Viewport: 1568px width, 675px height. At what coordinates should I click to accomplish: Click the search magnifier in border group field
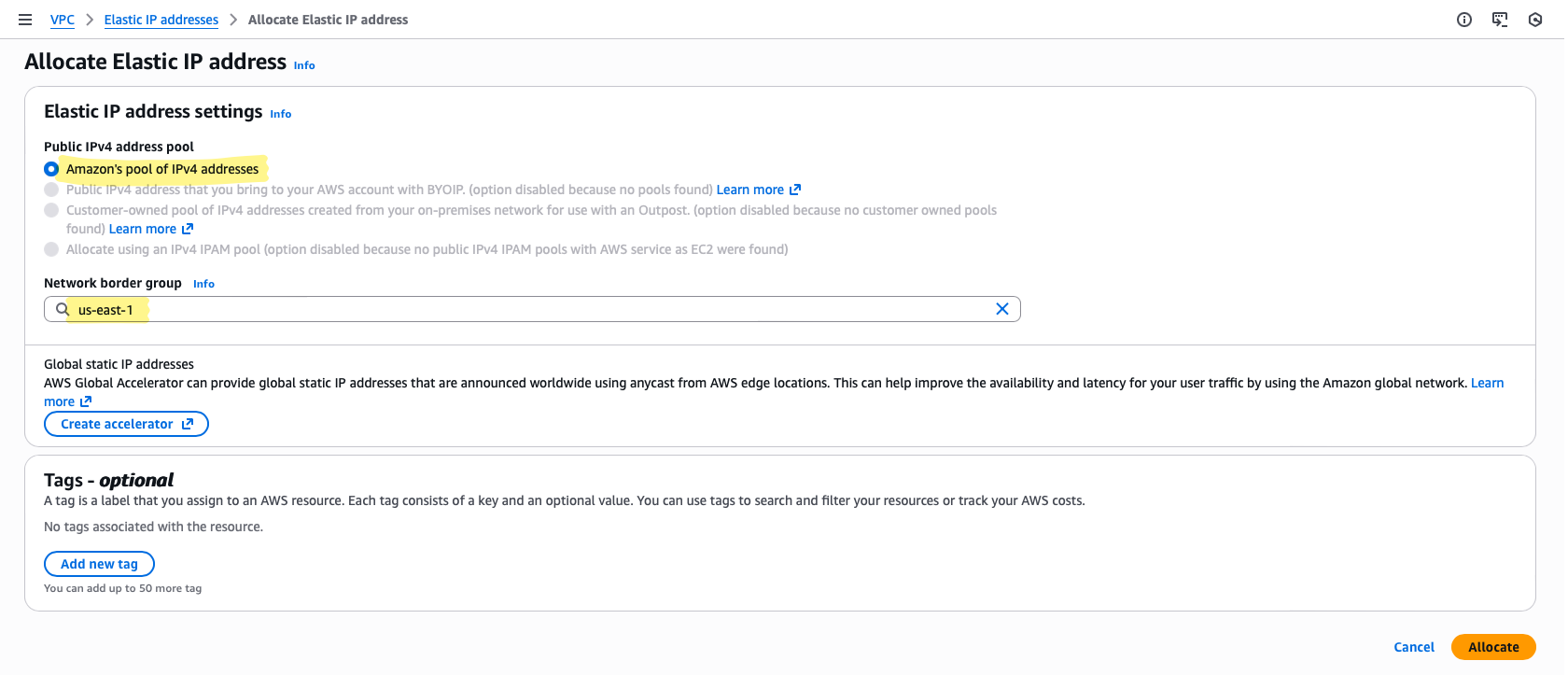63,309
